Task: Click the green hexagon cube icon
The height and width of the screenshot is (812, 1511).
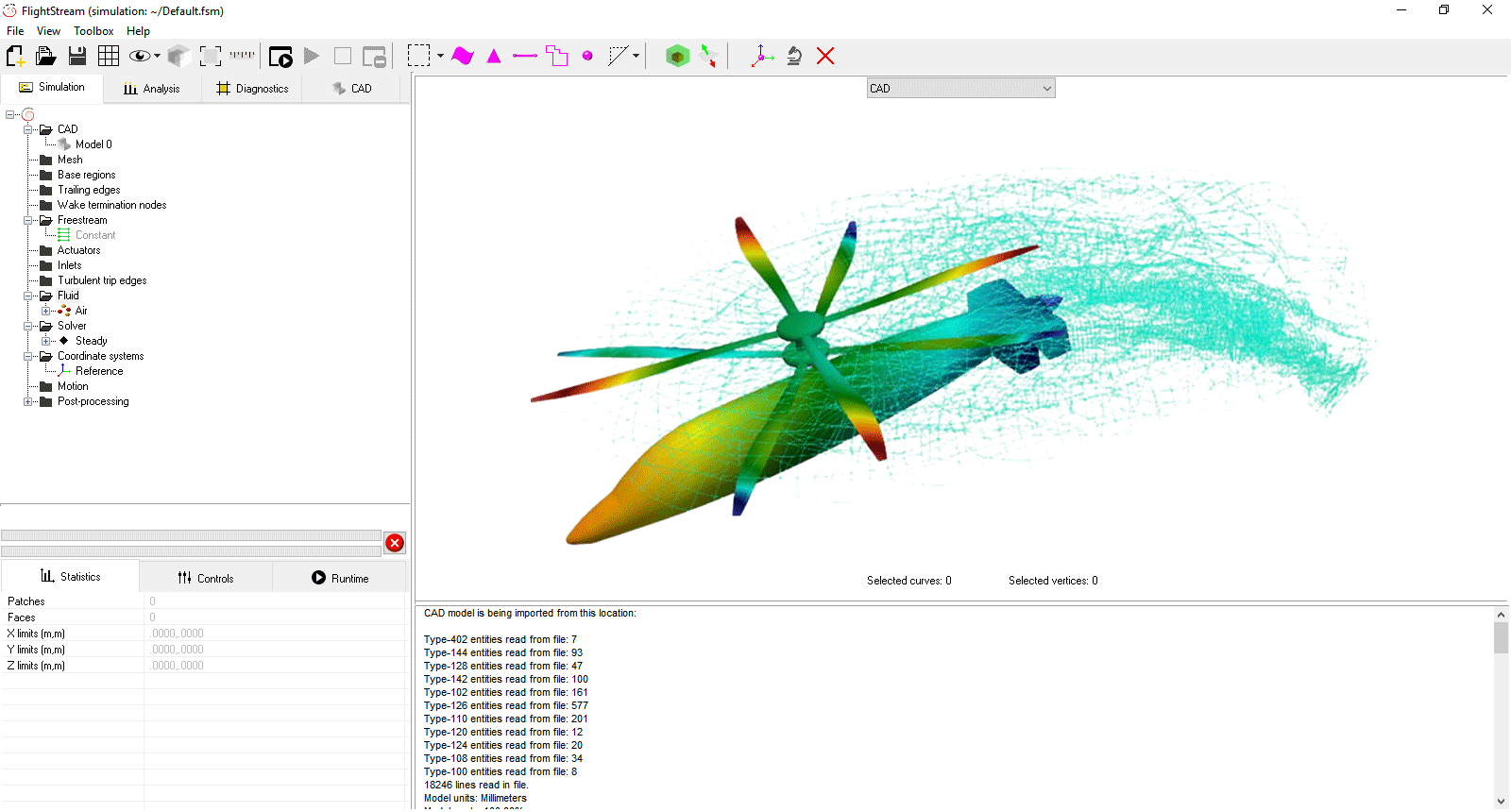Action: (677, 56)
